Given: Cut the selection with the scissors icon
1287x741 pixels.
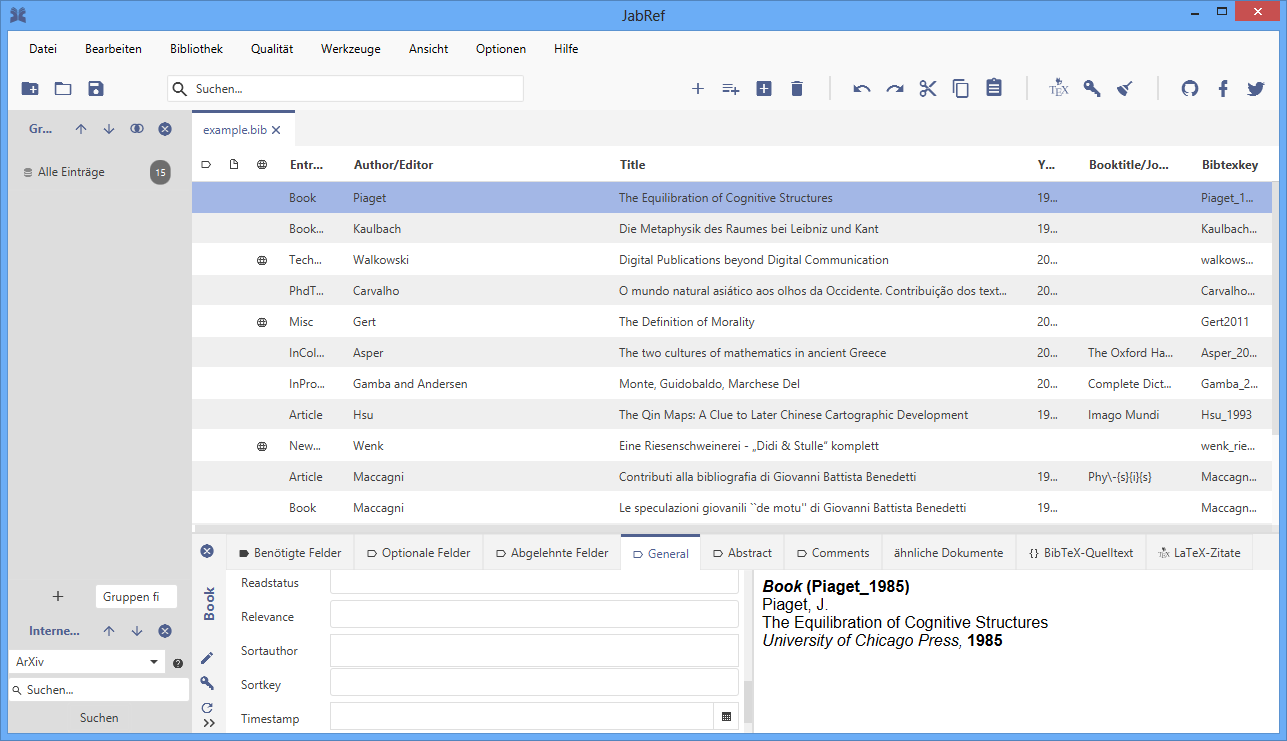Looking at the screenshot, I should (928, 88).
